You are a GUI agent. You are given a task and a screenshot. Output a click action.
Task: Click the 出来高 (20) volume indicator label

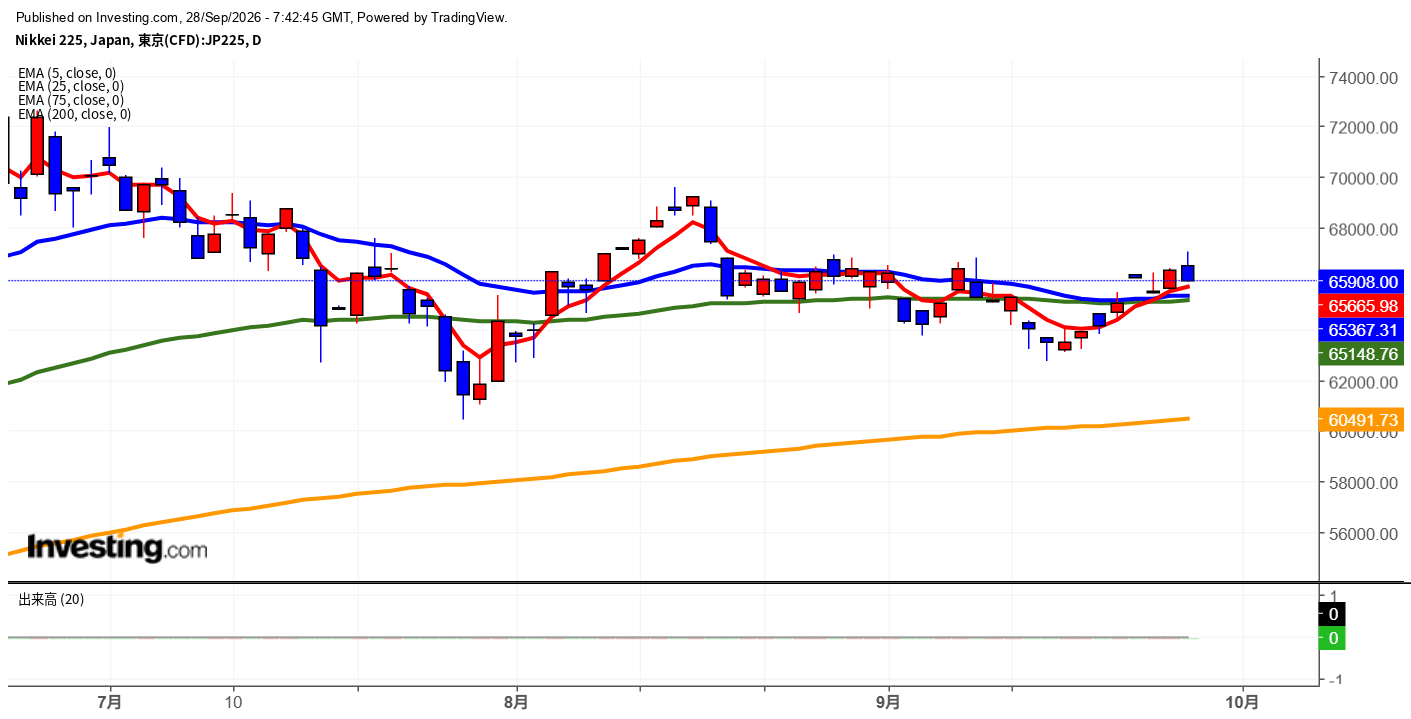[x=51, y=599]
